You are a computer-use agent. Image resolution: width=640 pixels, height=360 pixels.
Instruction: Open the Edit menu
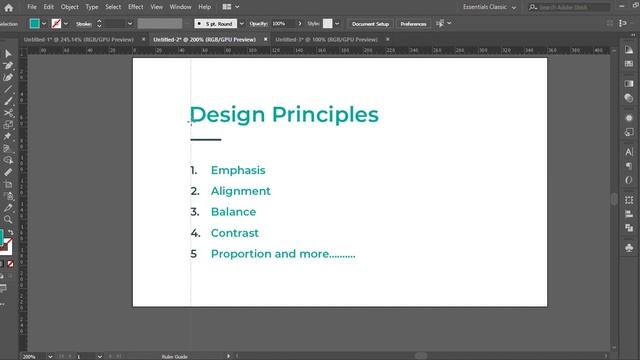pos(49,7)
